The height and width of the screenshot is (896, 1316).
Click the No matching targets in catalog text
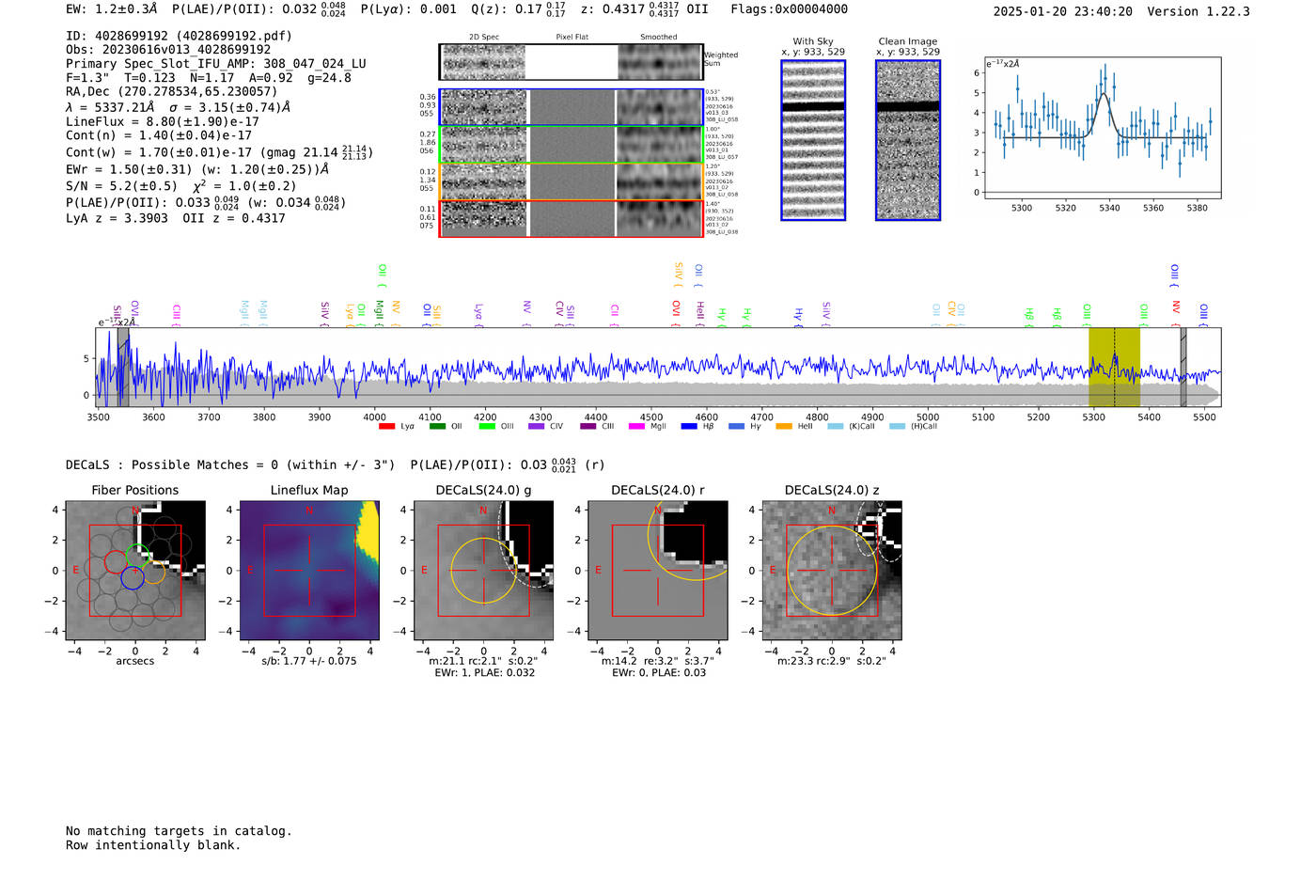coord(179,831)
